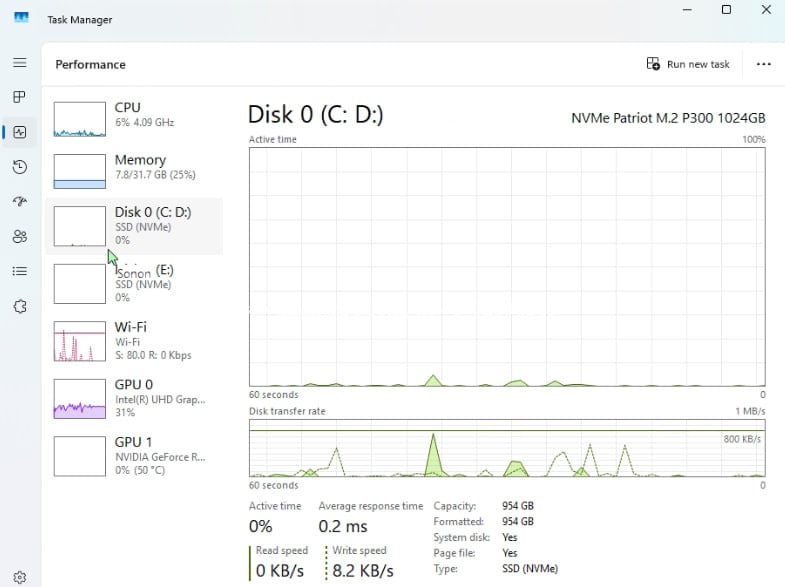Select Disk 0 (C: D:) entry
This screenshot has height=587, width=785.
134,225
